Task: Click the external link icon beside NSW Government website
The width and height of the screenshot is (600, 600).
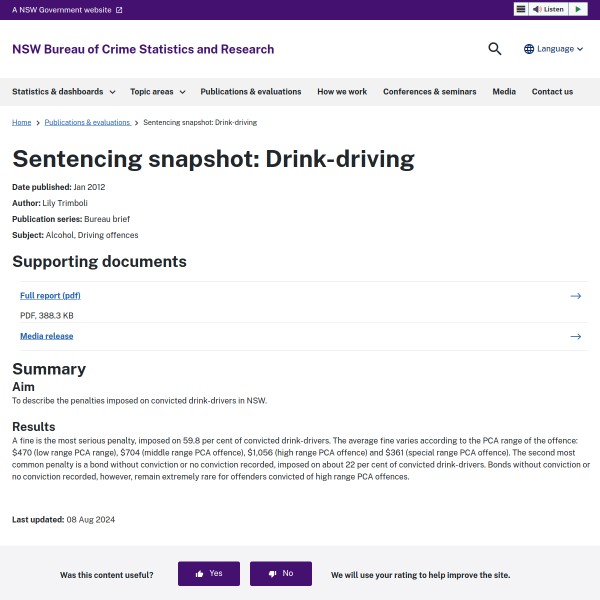Action: [x=119, y=10]
